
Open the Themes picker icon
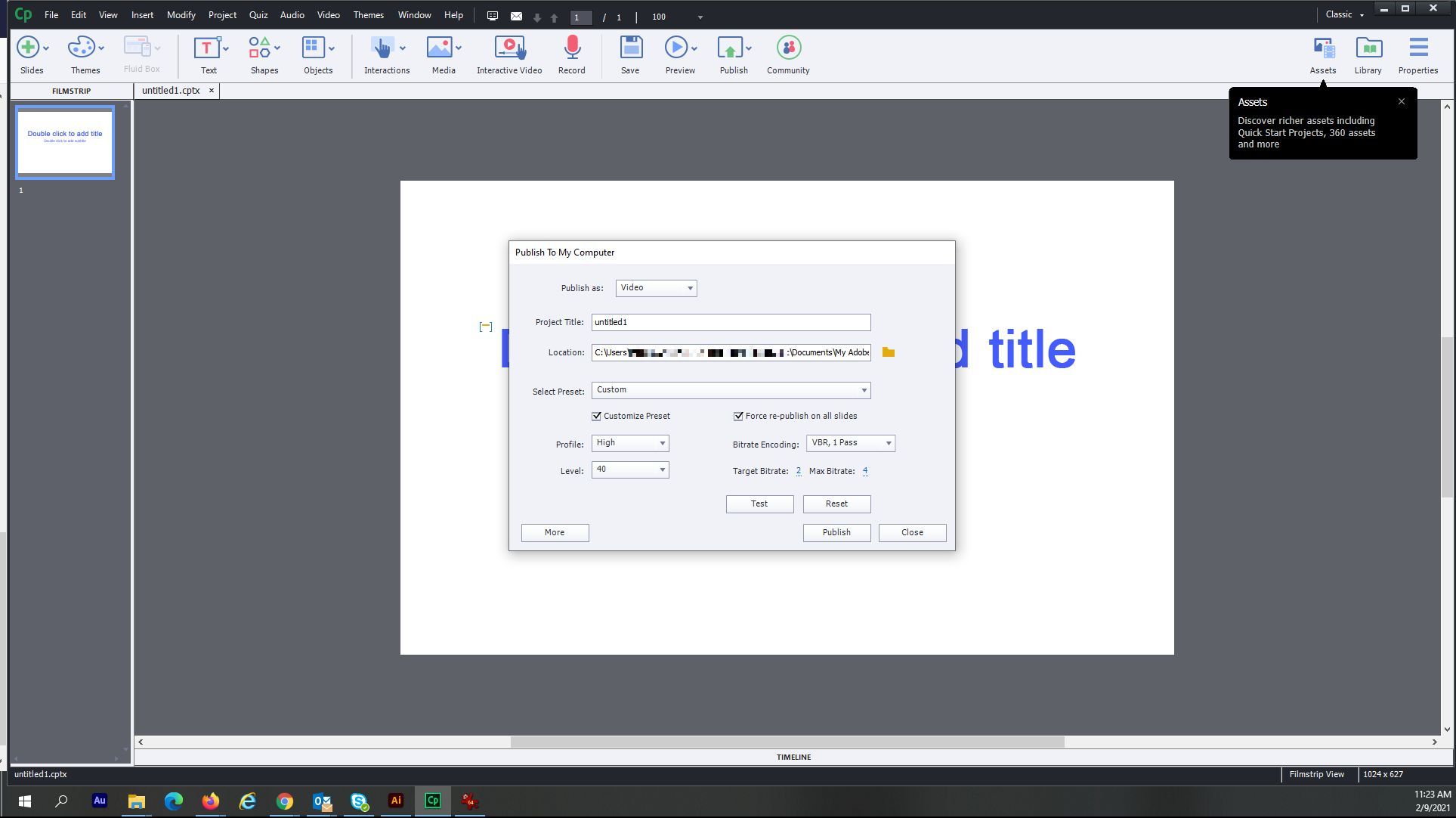(81, 48)
